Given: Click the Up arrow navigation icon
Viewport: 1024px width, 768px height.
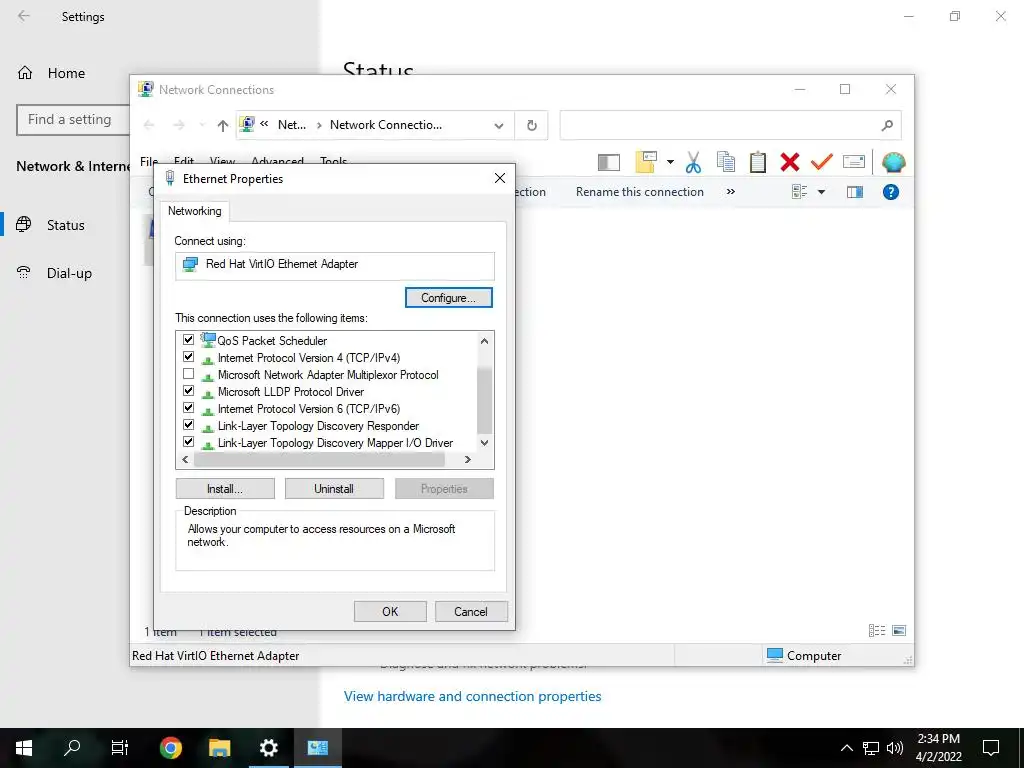Looking at the screenshot, I should pos(223,125).
